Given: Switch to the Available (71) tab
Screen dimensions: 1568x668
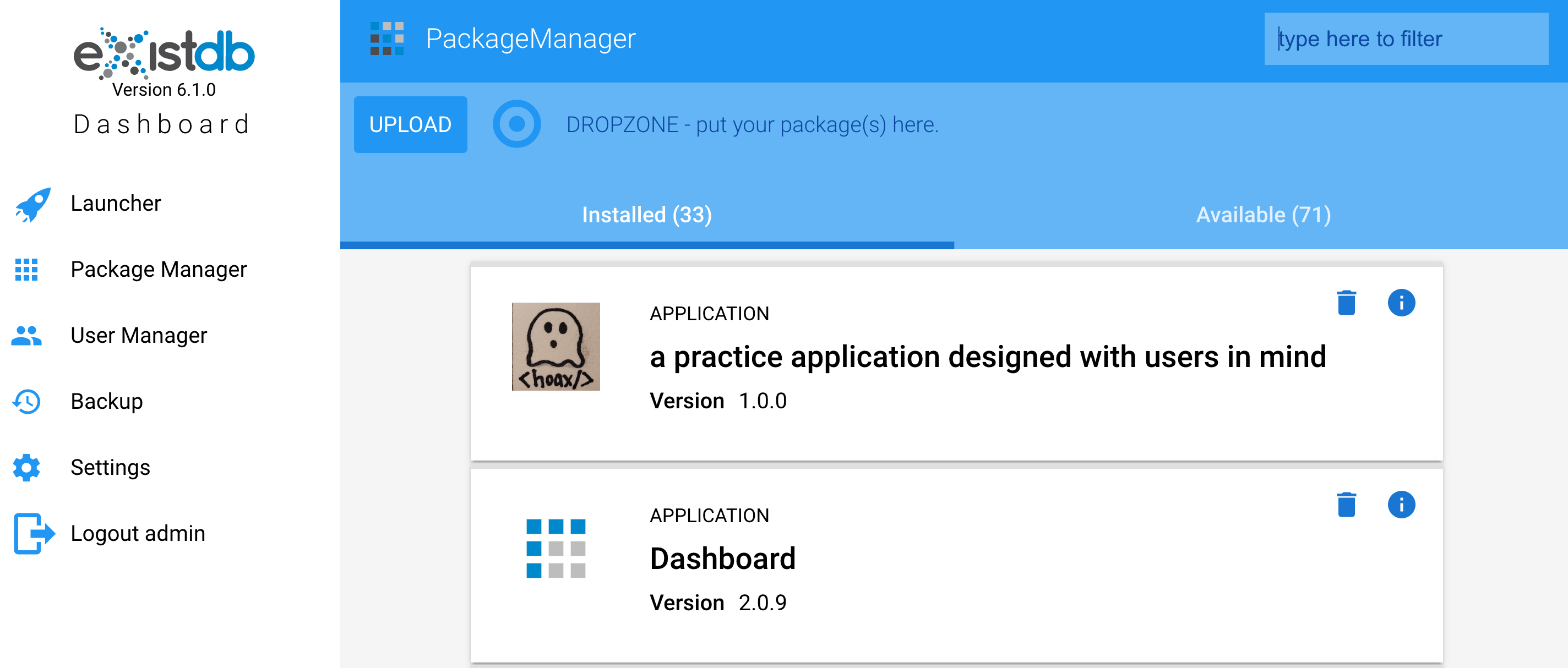Looking at the screenshot, I should 1264,215.
